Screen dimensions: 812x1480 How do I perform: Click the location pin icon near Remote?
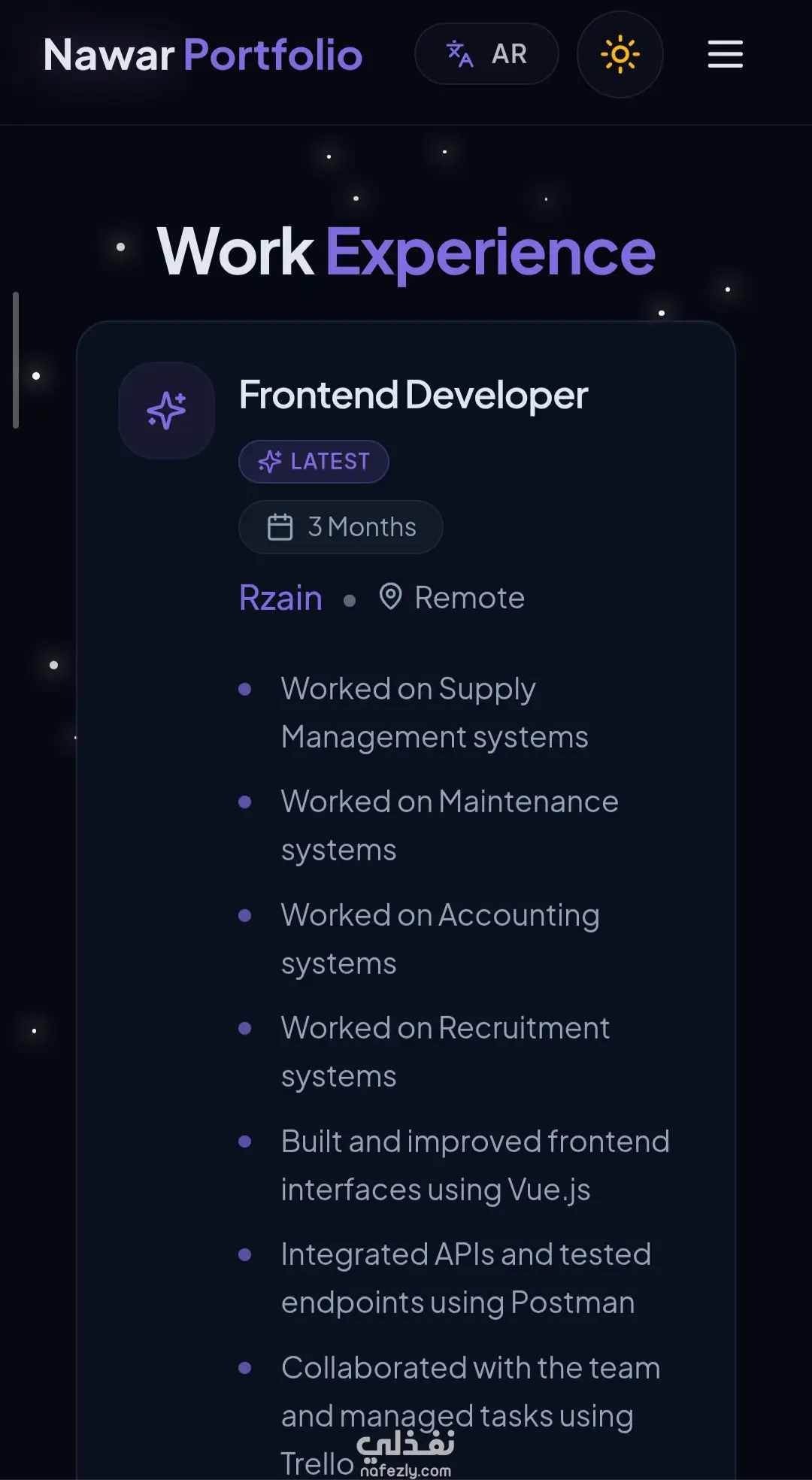390,597
